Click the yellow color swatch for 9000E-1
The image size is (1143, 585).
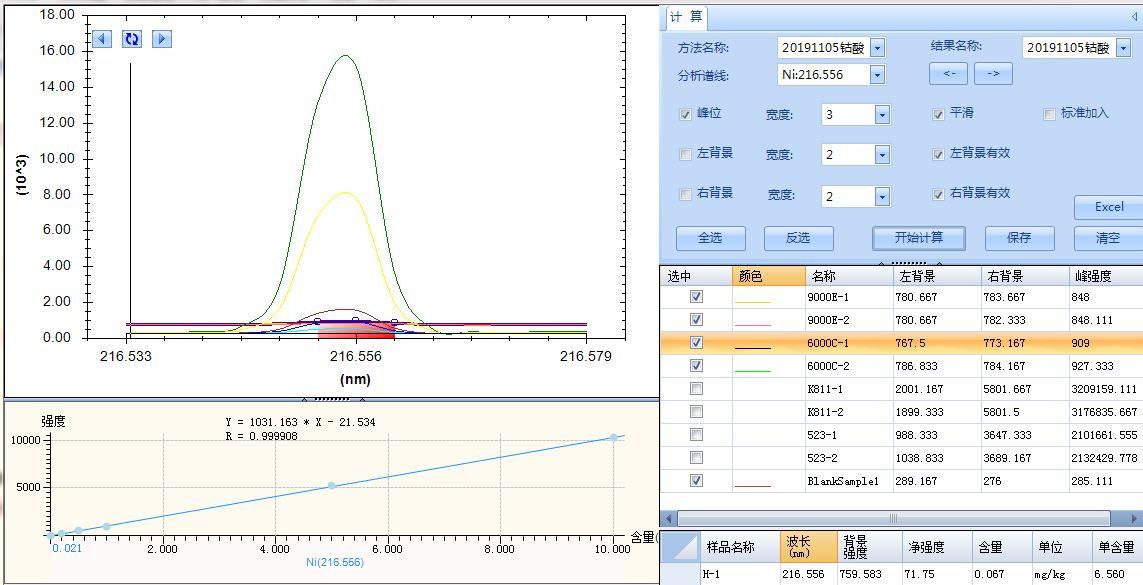click(753, 298)
